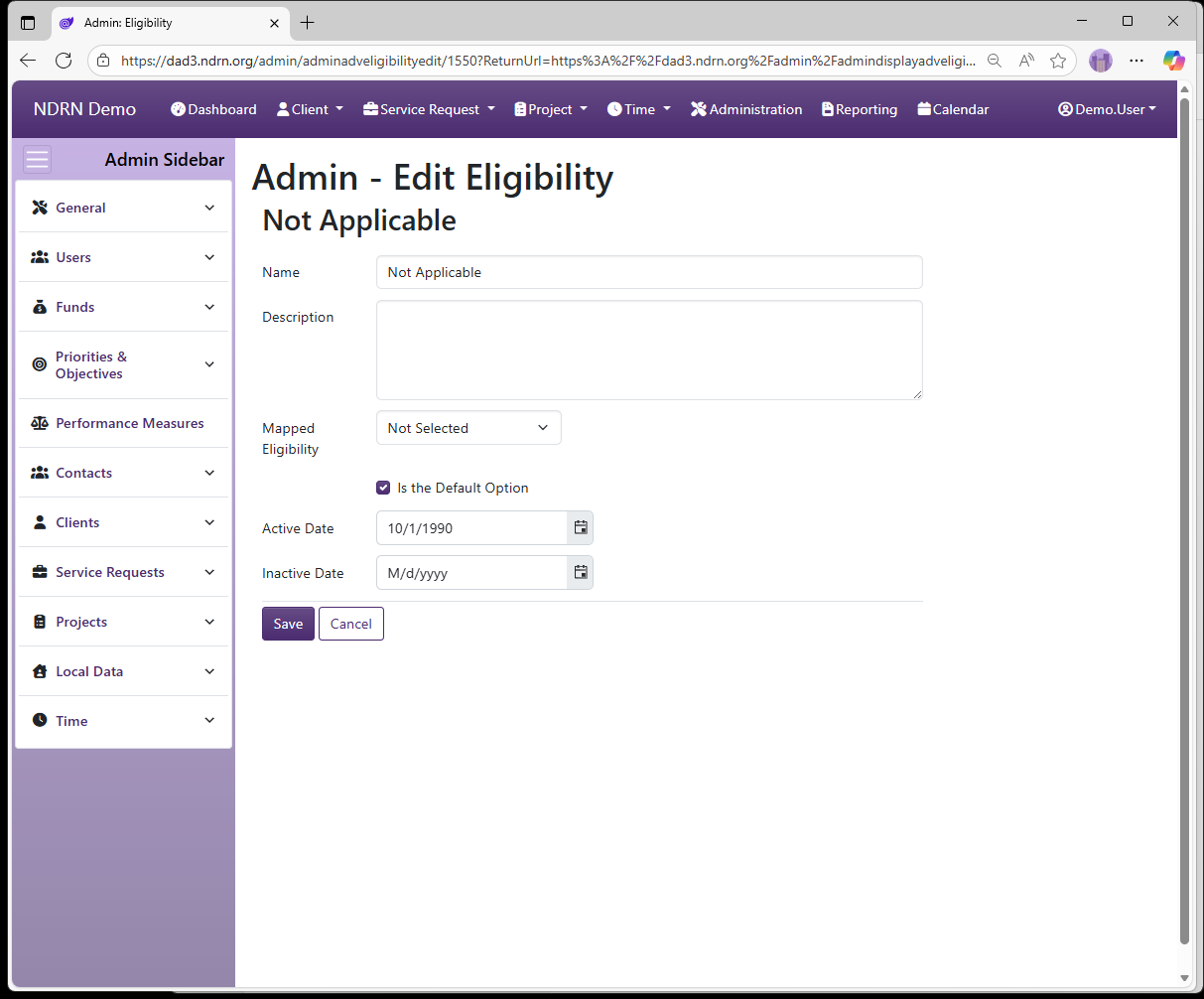
Task: Go to Administration in top navigation
Action: pos(746,109)
